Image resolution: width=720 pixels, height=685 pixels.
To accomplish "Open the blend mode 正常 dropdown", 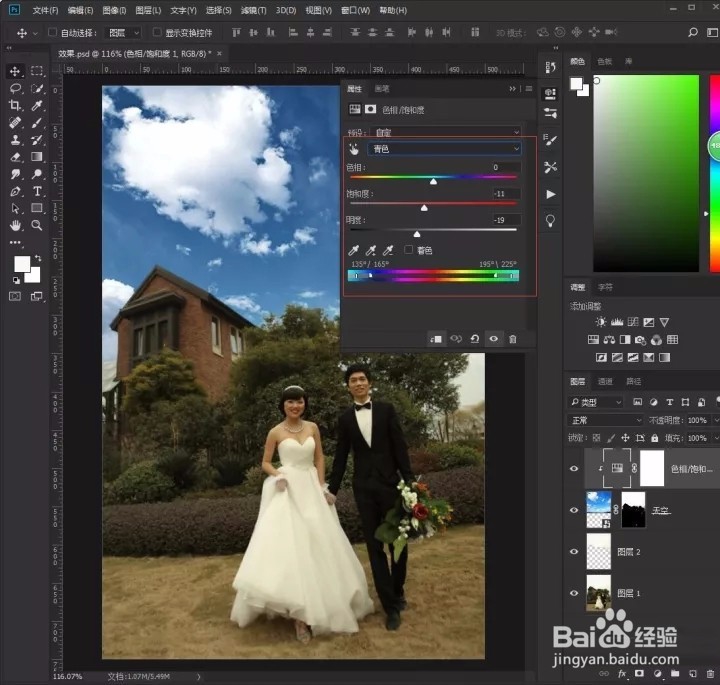I will tap(605, 420).
